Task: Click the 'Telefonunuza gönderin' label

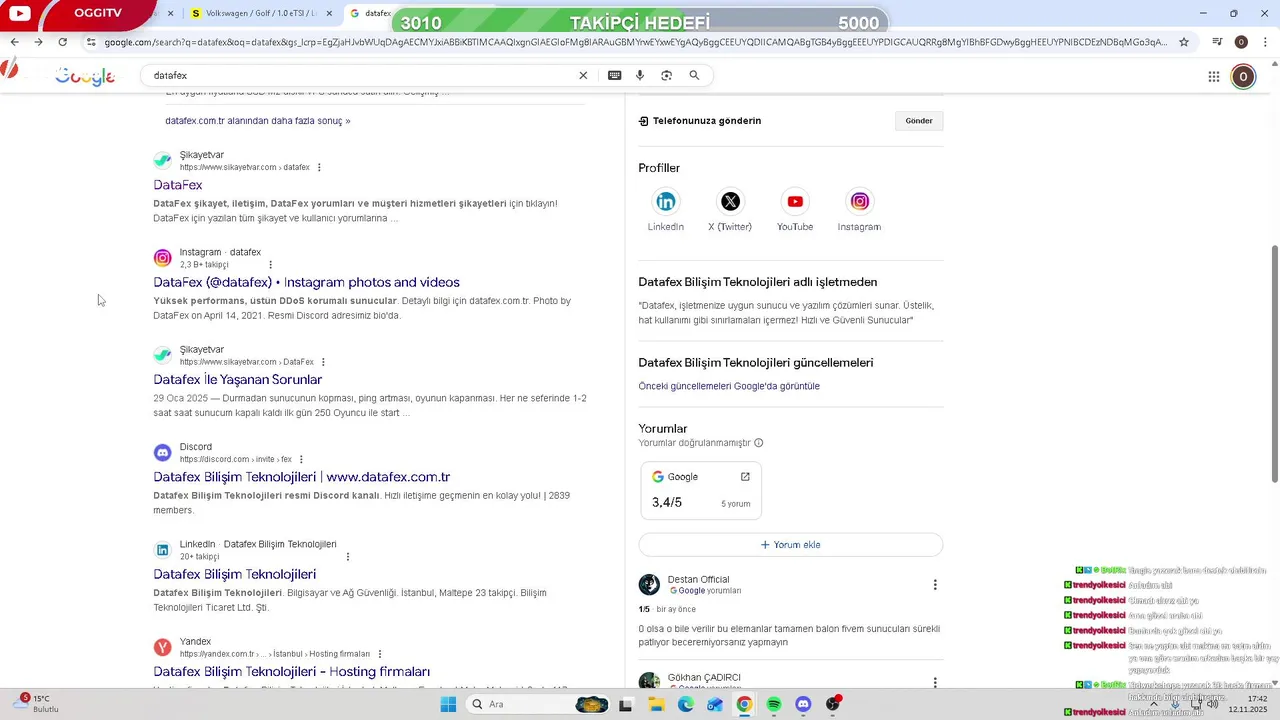Action: click(707, 121)
